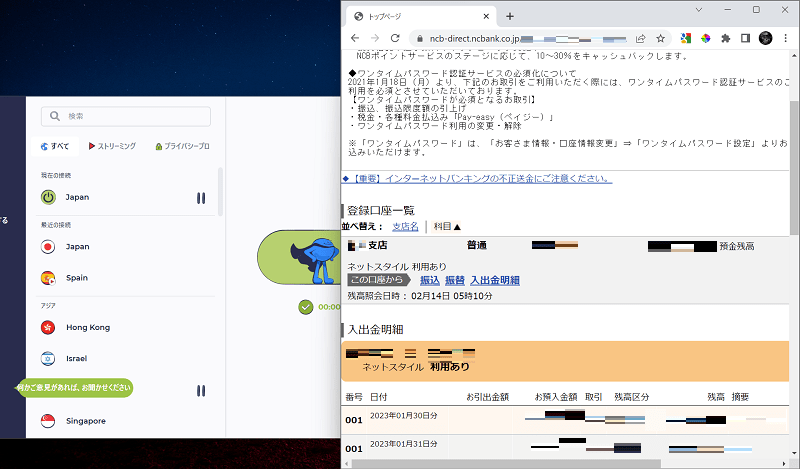Connect to Spain server
Viewport: 800px width, 469px height.
(x=77, y=278)
